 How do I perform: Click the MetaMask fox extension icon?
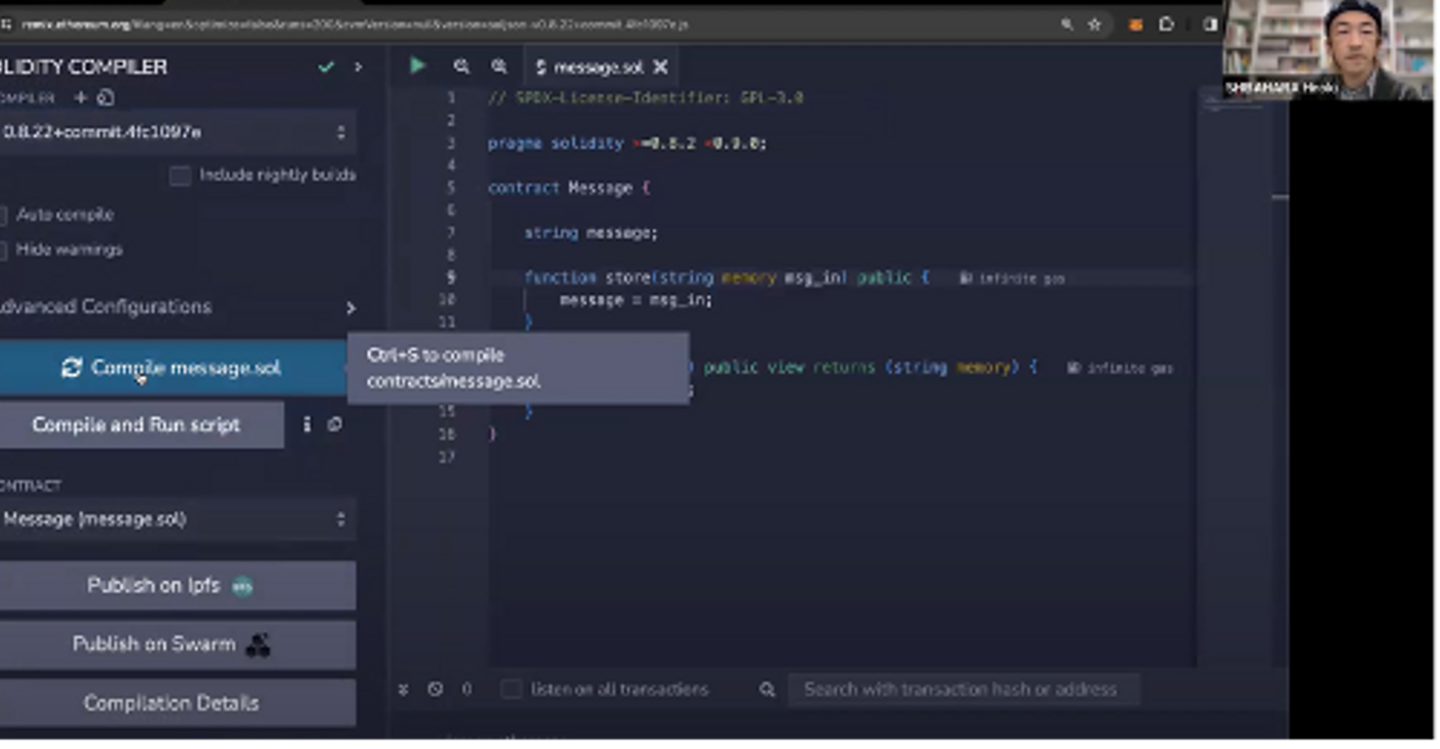point(1135,24)
